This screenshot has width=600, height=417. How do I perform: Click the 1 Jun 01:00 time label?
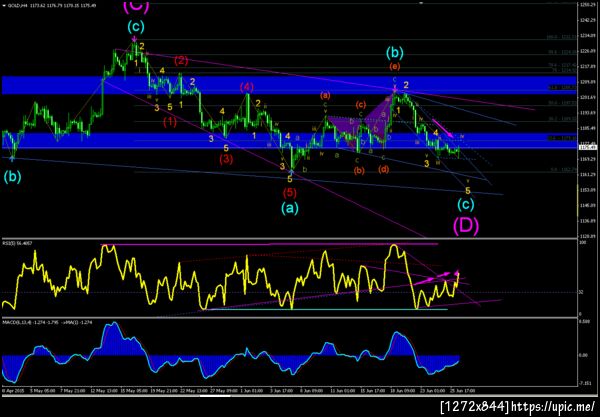(252, 391)
